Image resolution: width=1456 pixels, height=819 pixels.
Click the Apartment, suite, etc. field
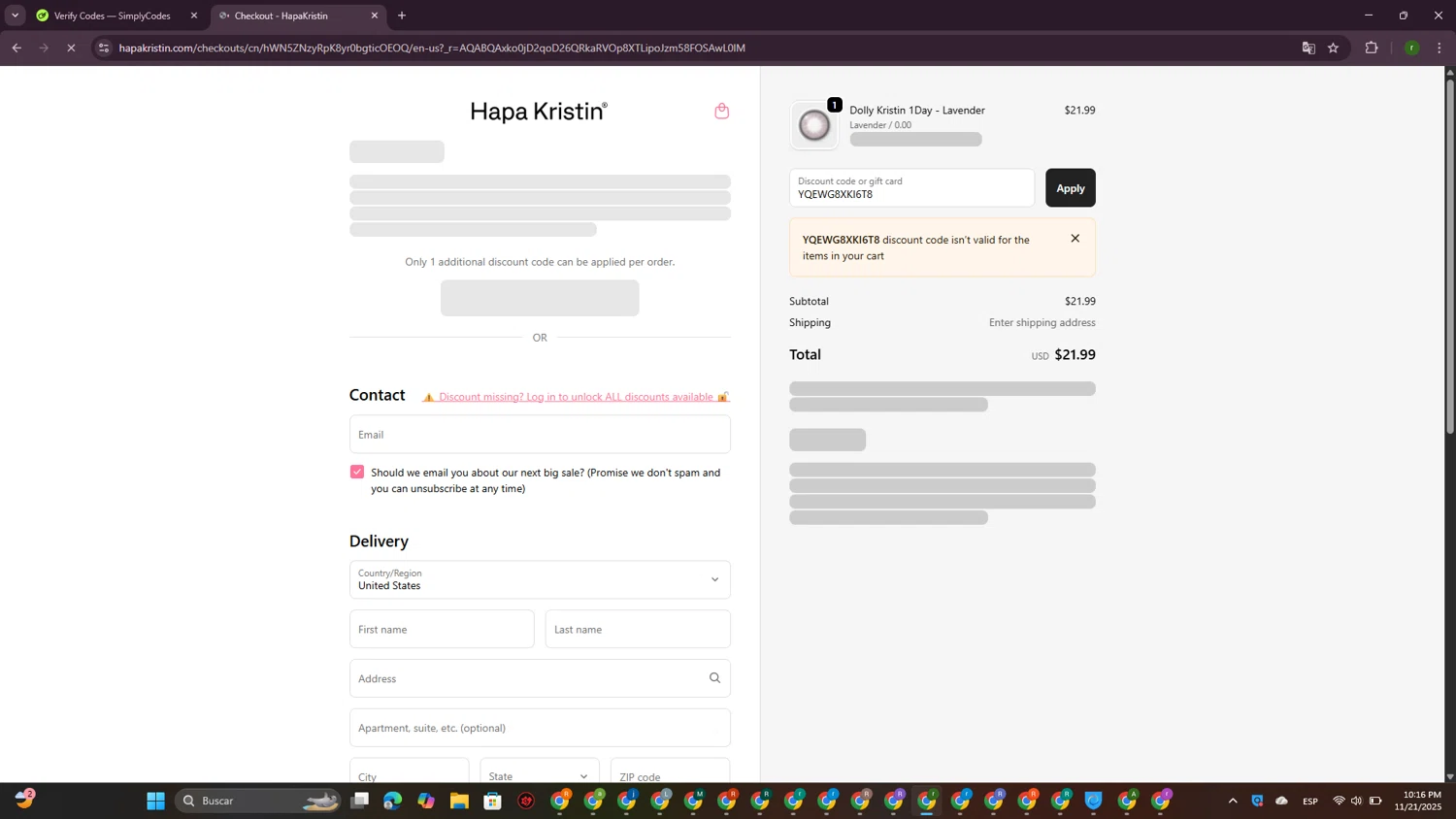click(540, 728)
